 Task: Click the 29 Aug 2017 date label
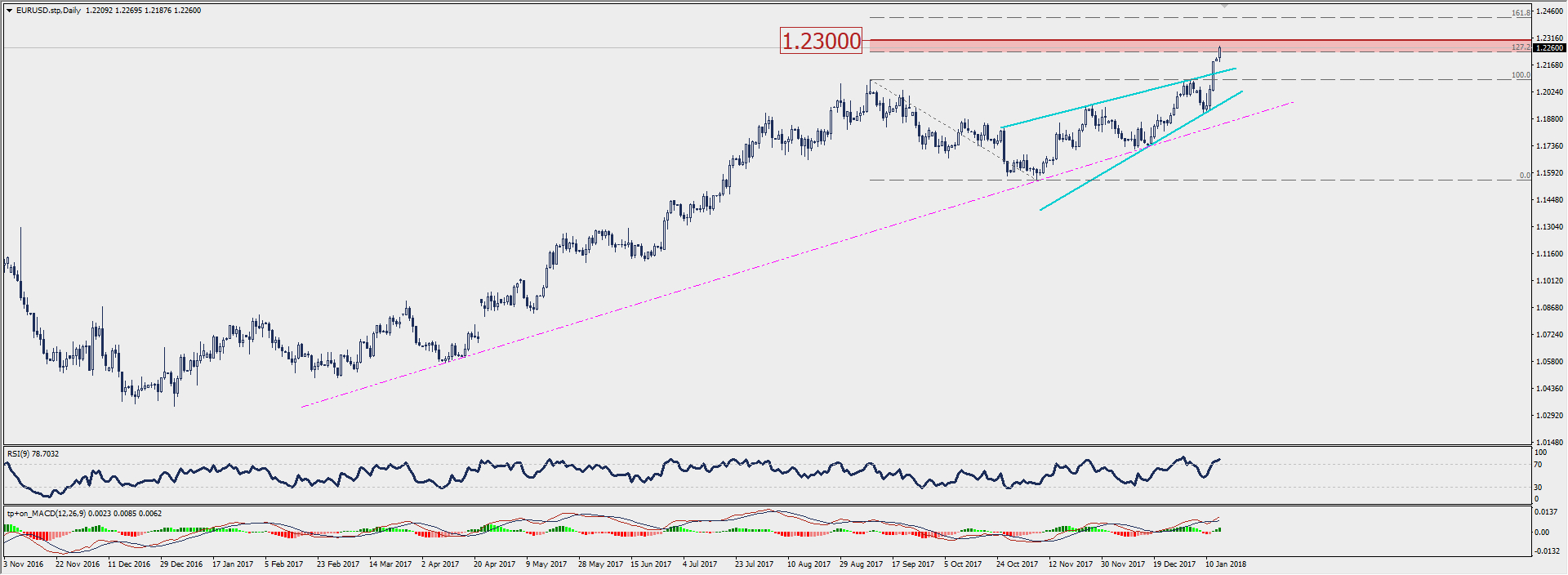click(861, 564)
